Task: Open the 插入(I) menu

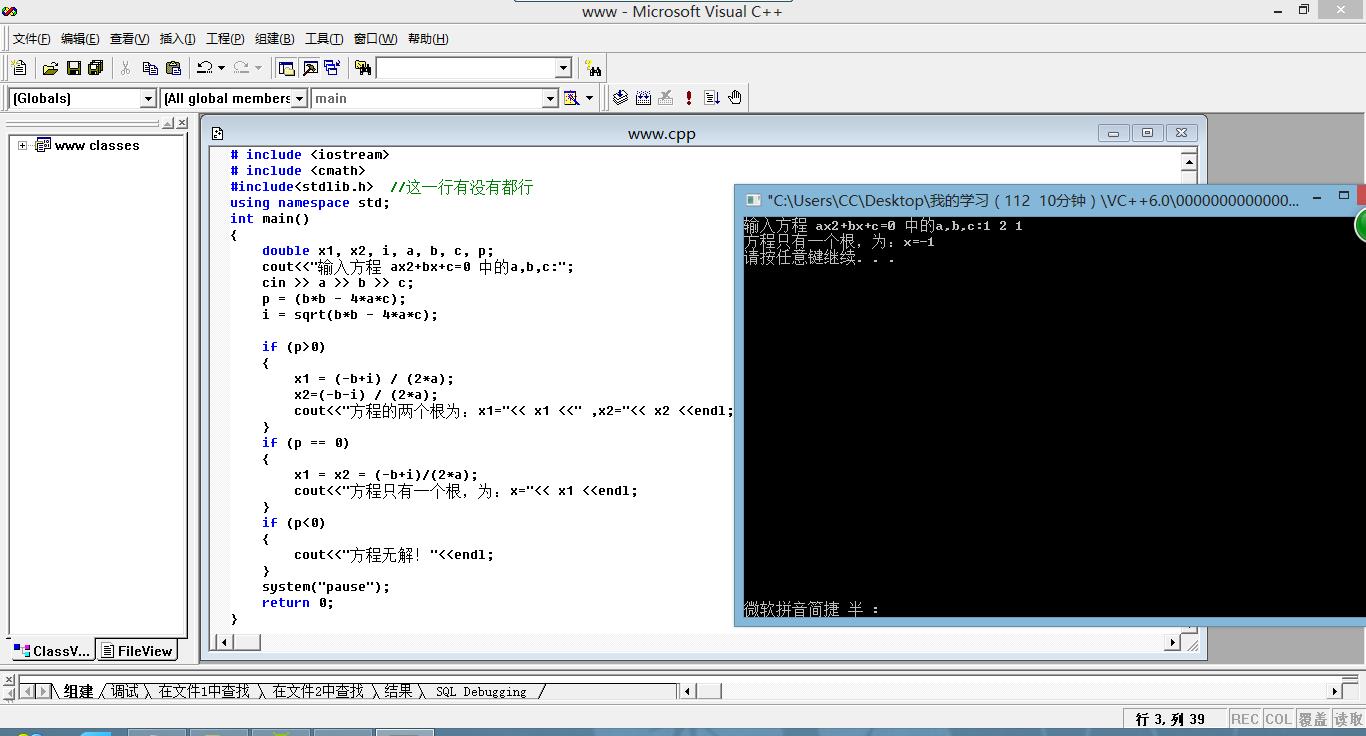Action: [x=177, y=39]
